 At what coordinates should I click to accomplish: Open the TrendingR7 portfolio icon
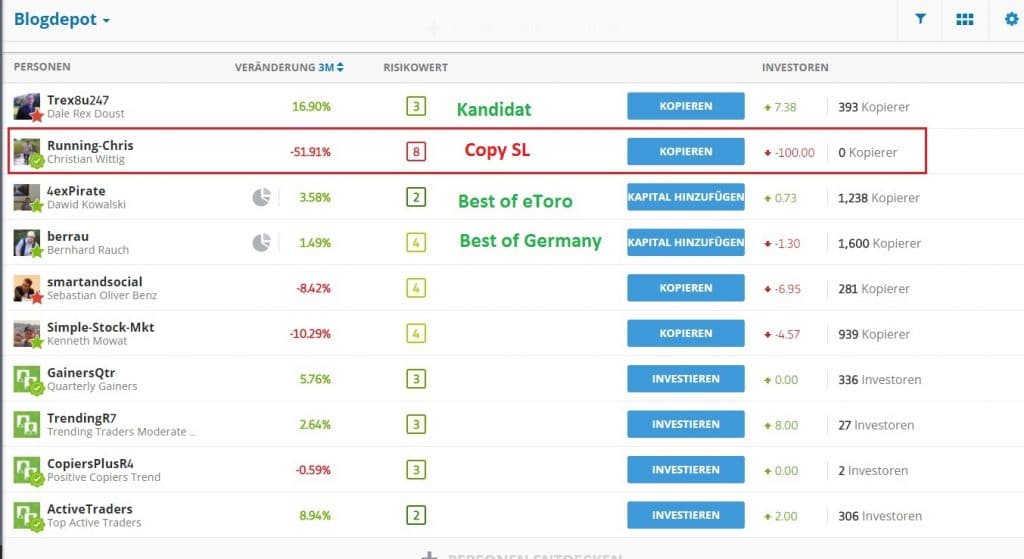click(x=27, y=424)
